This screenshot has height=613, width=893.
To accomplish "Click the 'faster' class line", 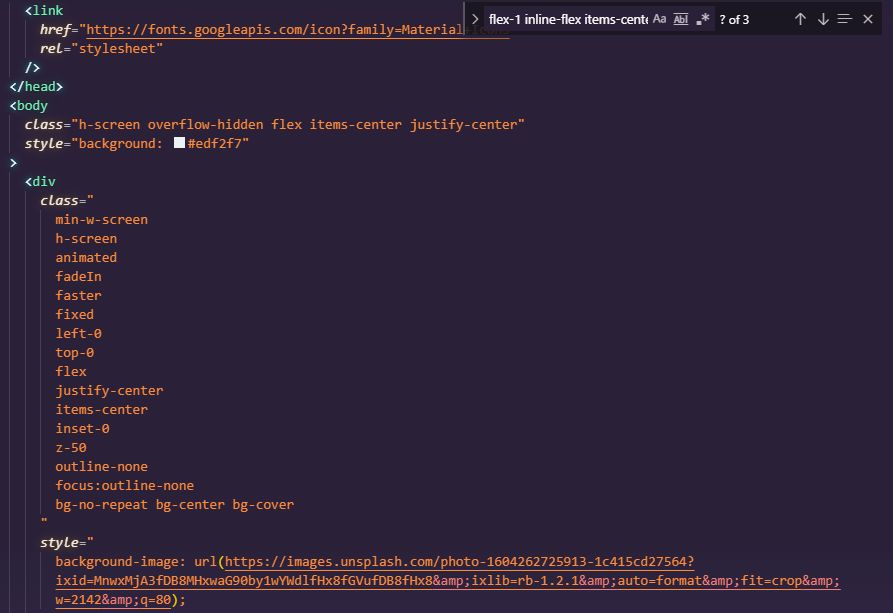I will tap(79, 295).
